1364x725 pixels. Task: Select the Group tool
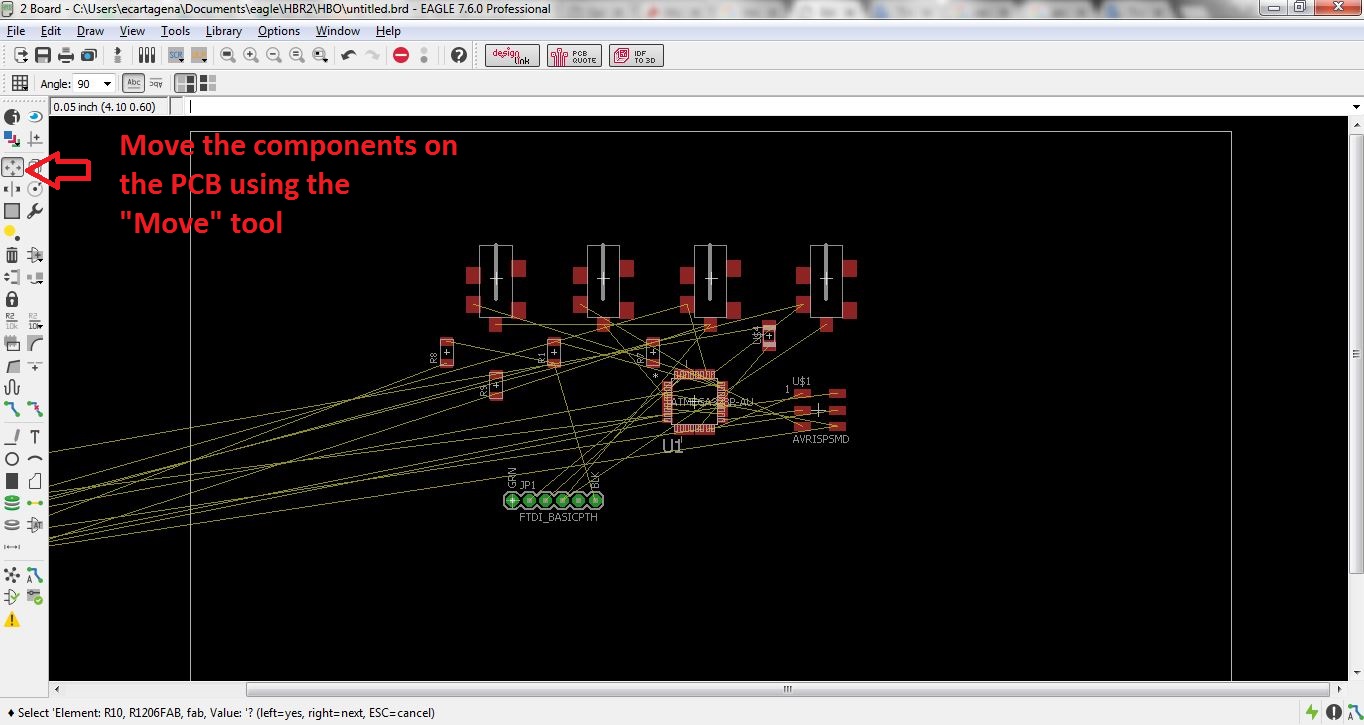coord(12,210)
